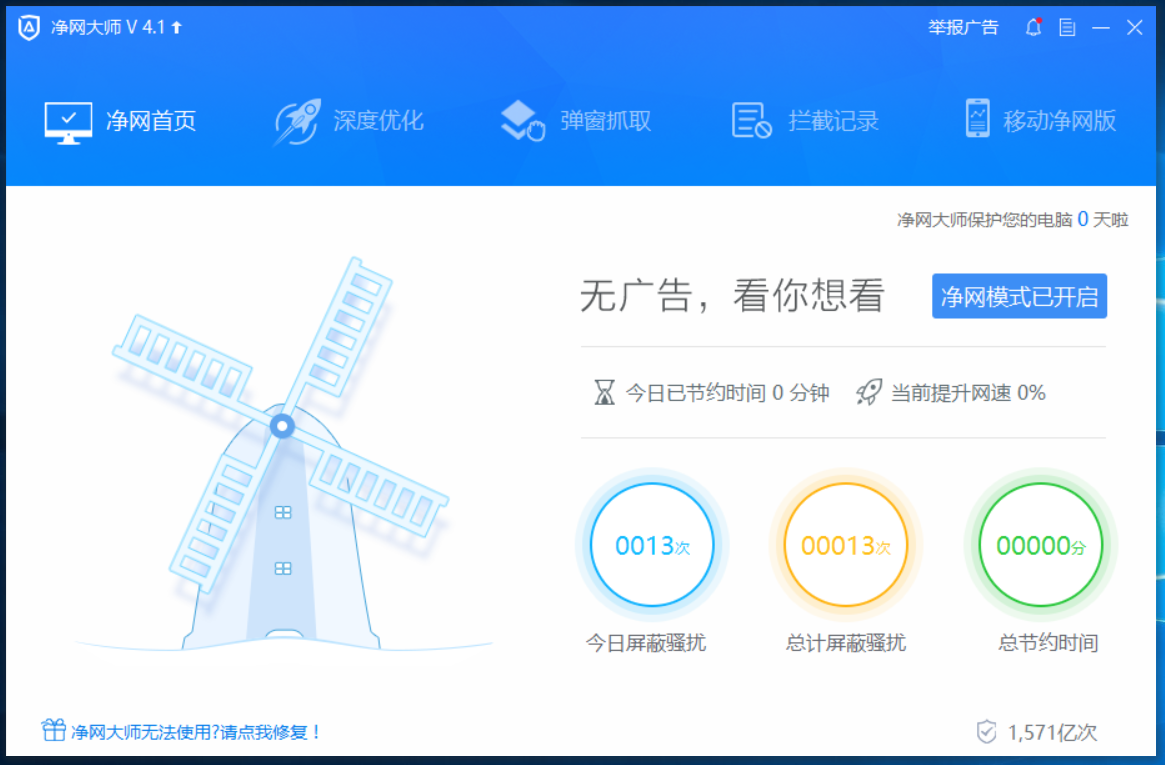Click the 当前提升网速 0% text

(x=968, y=392)
